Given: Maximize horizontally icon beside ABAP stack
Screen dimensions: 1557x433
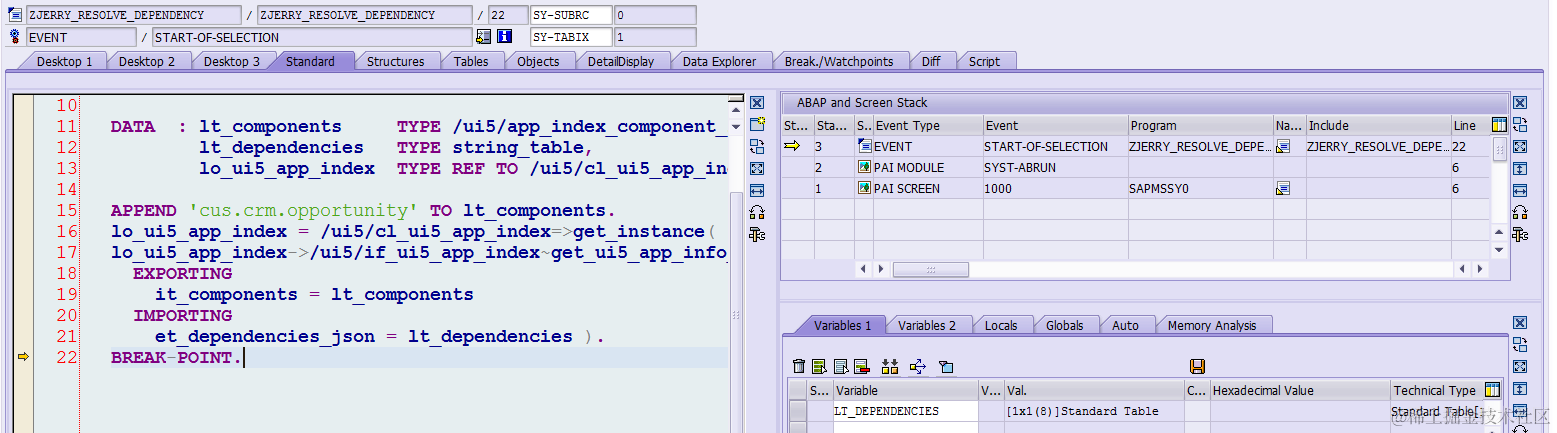Looking at the screenshot, I should [x=1520, y=190].
